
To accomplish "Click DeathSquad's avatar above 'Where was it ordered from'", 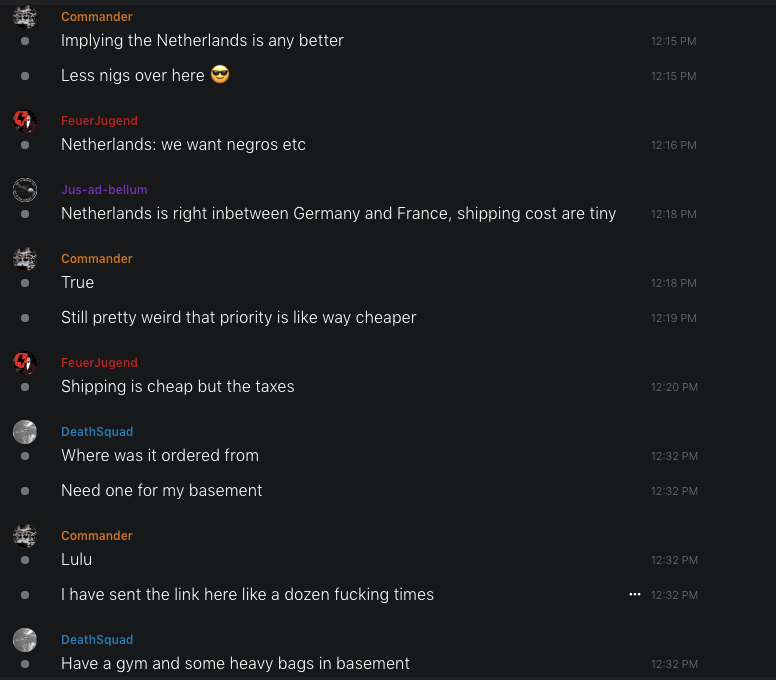I will 25,432.
